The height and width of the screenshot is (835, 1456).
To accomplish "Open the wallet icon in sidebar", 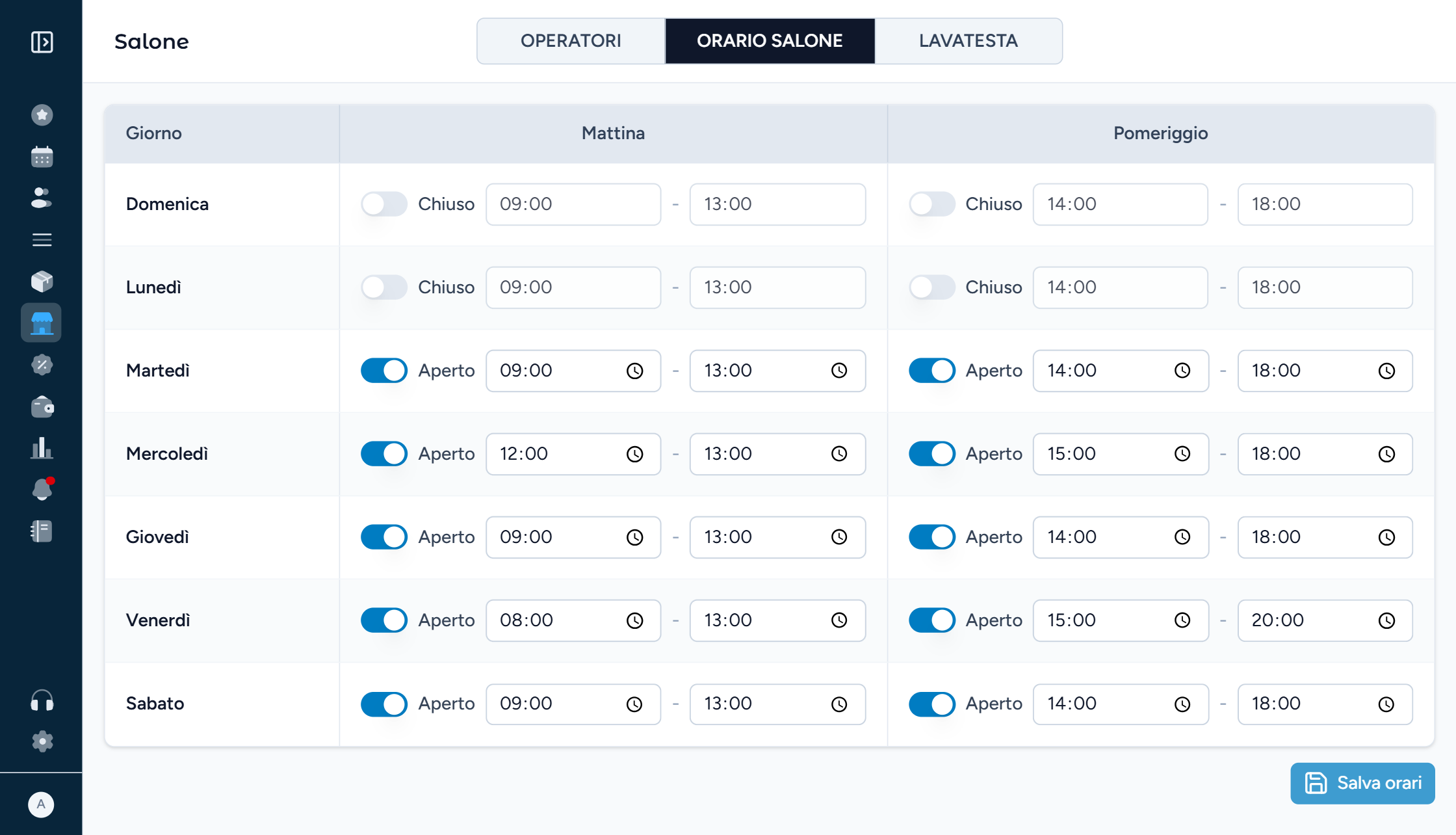I will [42, 406].
